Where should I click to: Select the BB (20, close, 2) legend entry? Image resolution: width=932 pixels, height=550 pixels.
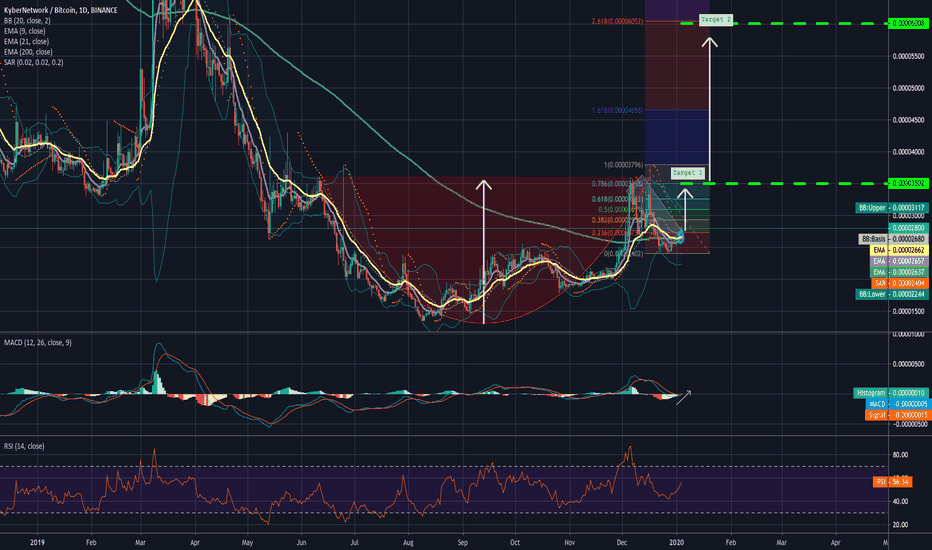[x=27, y=21]
